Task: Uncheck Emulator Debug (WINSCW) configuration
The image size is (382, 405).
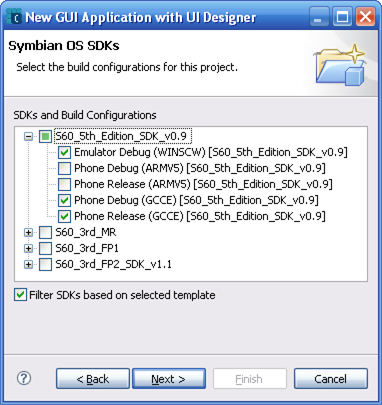Action: pyautogui.click(x=64, y=153)
